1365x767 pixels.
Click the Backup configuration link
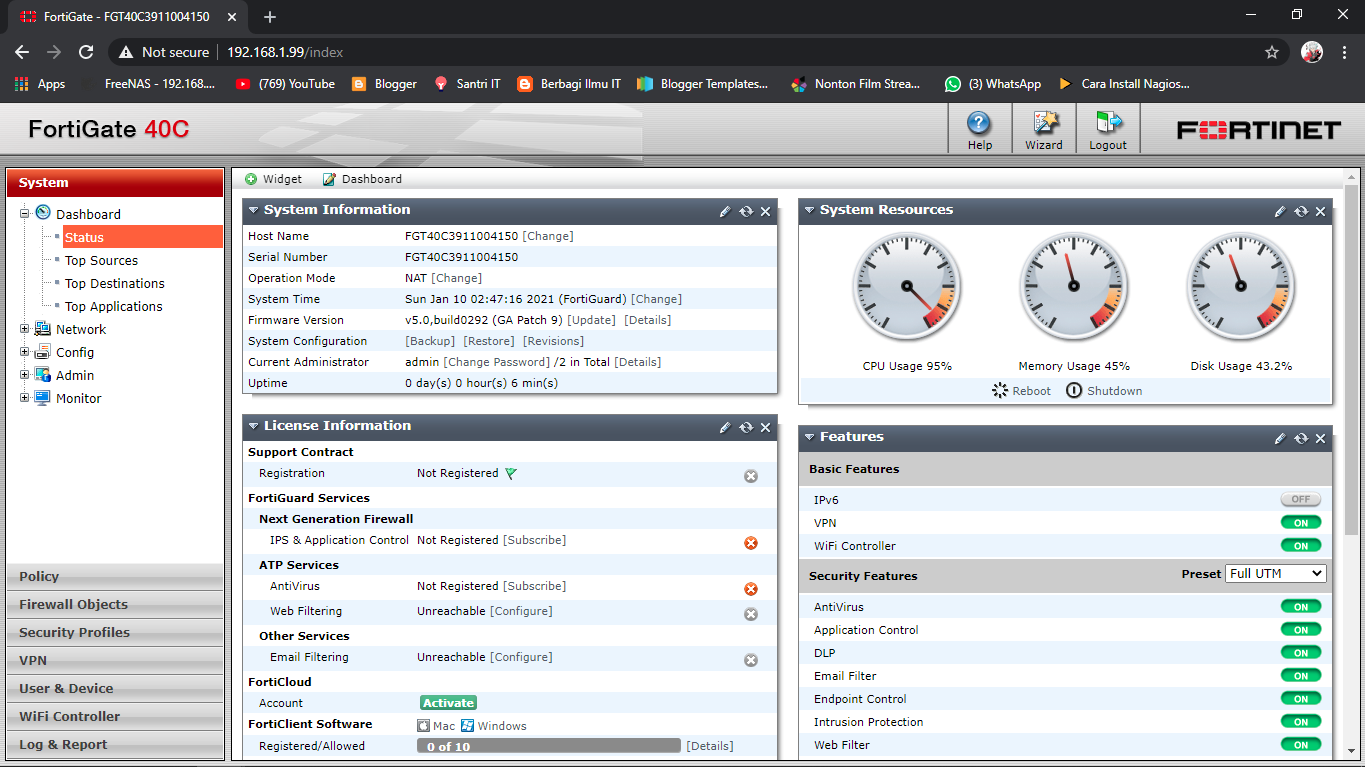click(x=430, y=341)
